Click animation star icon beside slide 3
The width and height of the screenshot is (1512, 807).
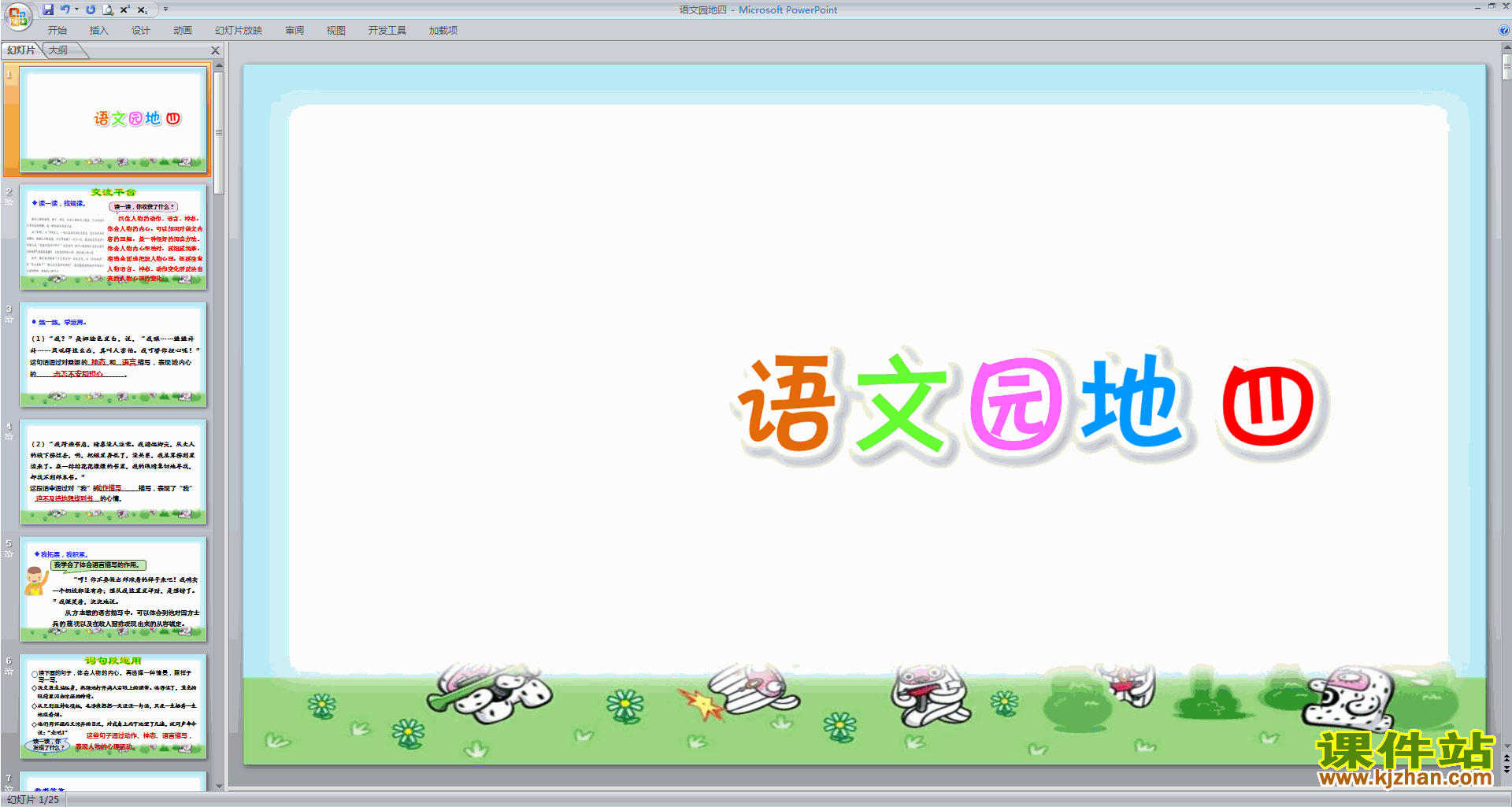[9, 320]
